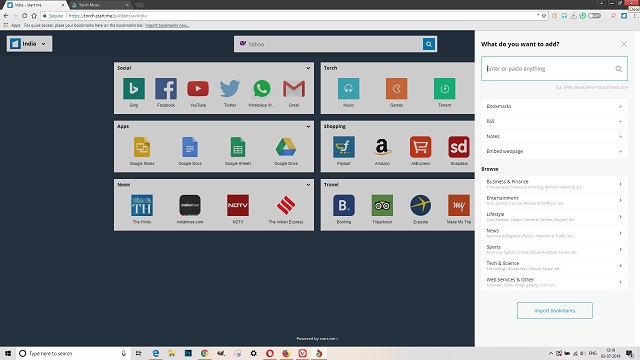Open the WhatsApp Web shortcut
Viewport: 640px width, 360px height.
(262, 89)
